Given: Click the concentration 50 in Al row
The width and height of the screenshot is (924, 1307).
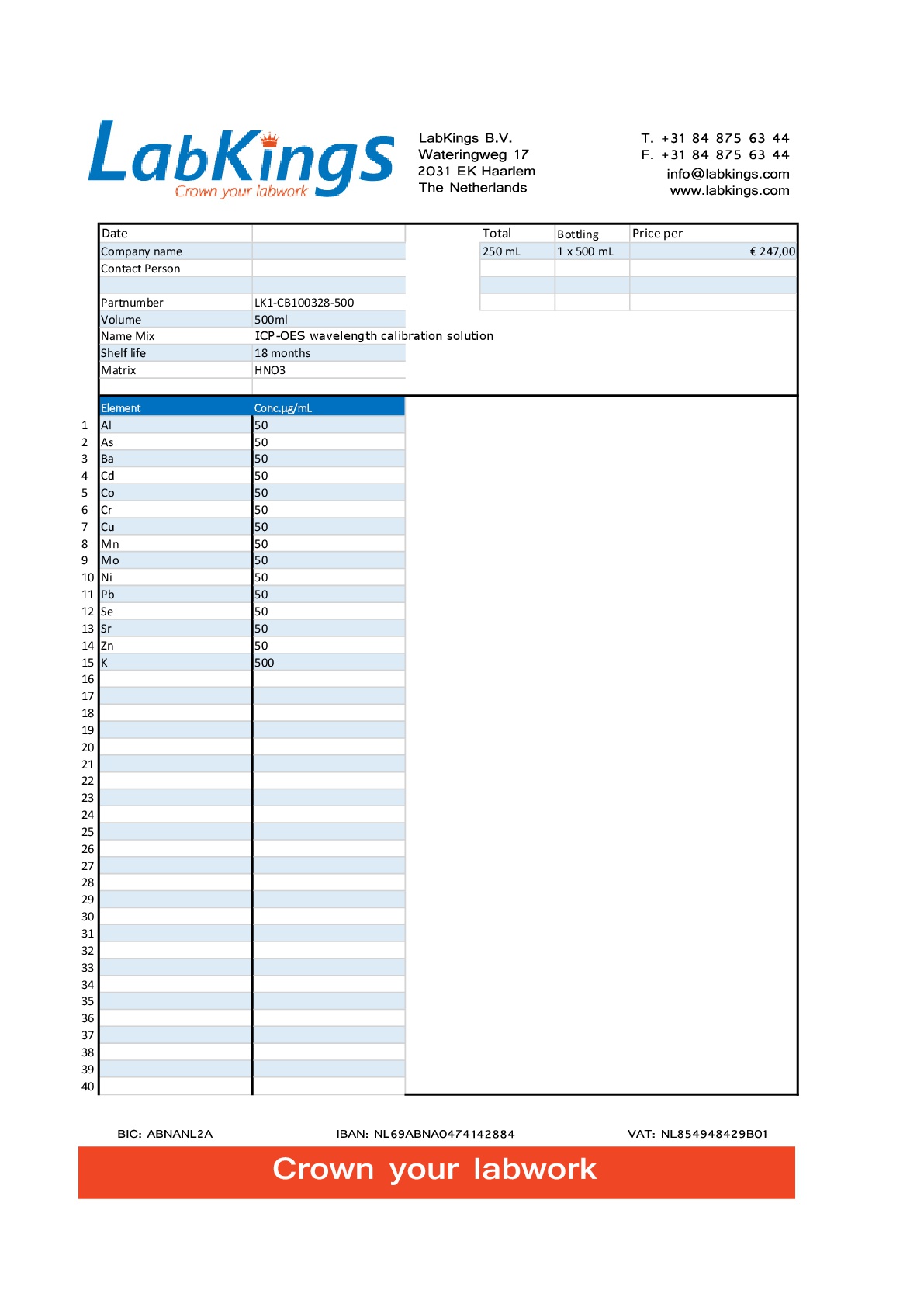Looking at the screenshot, I should (x=261, y=425).
